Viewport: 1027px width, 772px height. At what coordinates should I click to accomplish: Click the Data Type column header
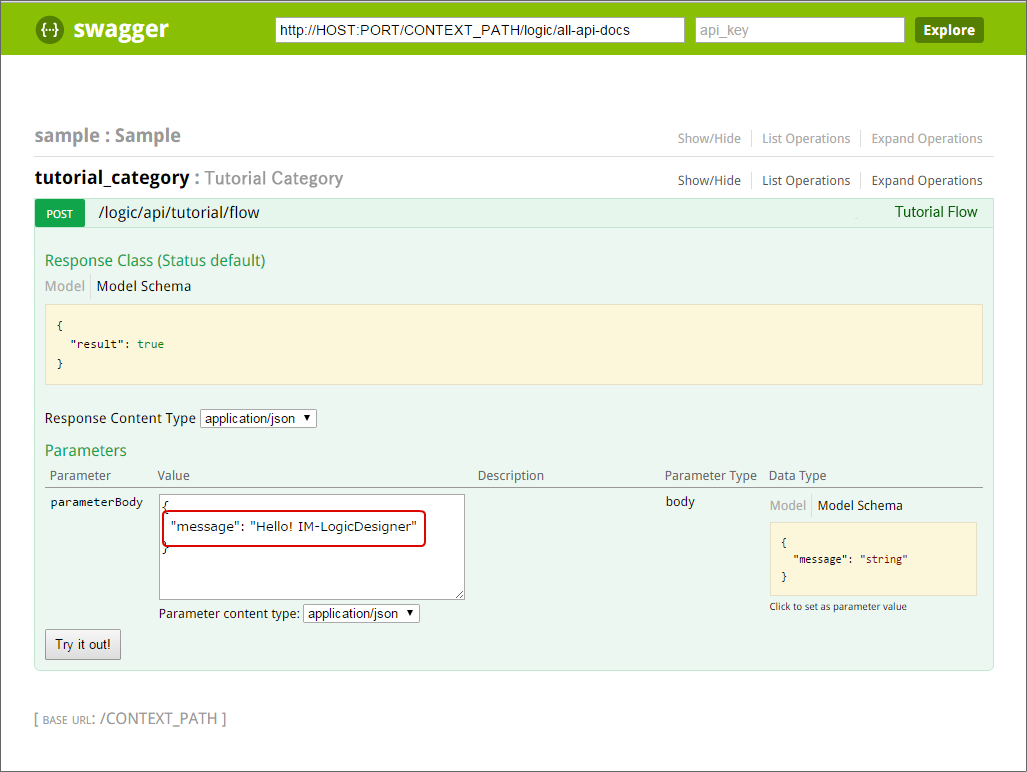coord(797,476)
